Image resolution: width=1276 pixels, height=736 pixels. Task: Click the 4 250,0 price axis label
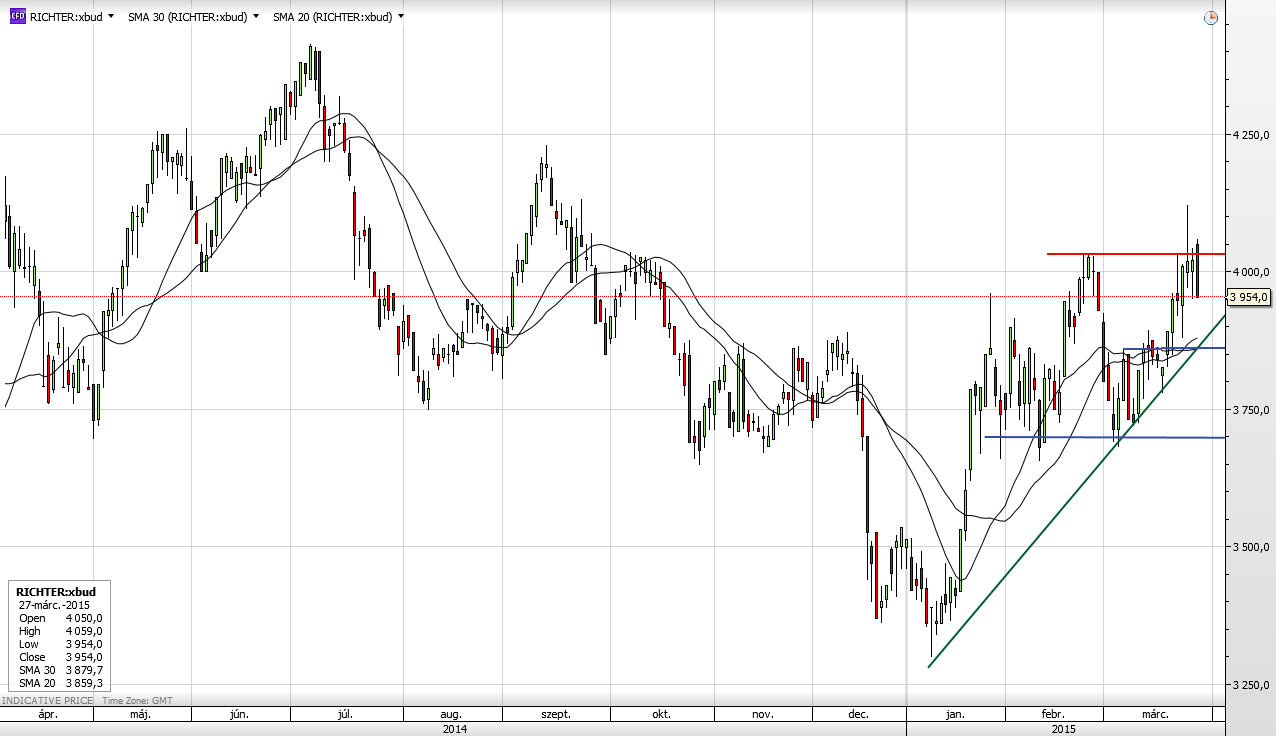(x=1252, y=135)
